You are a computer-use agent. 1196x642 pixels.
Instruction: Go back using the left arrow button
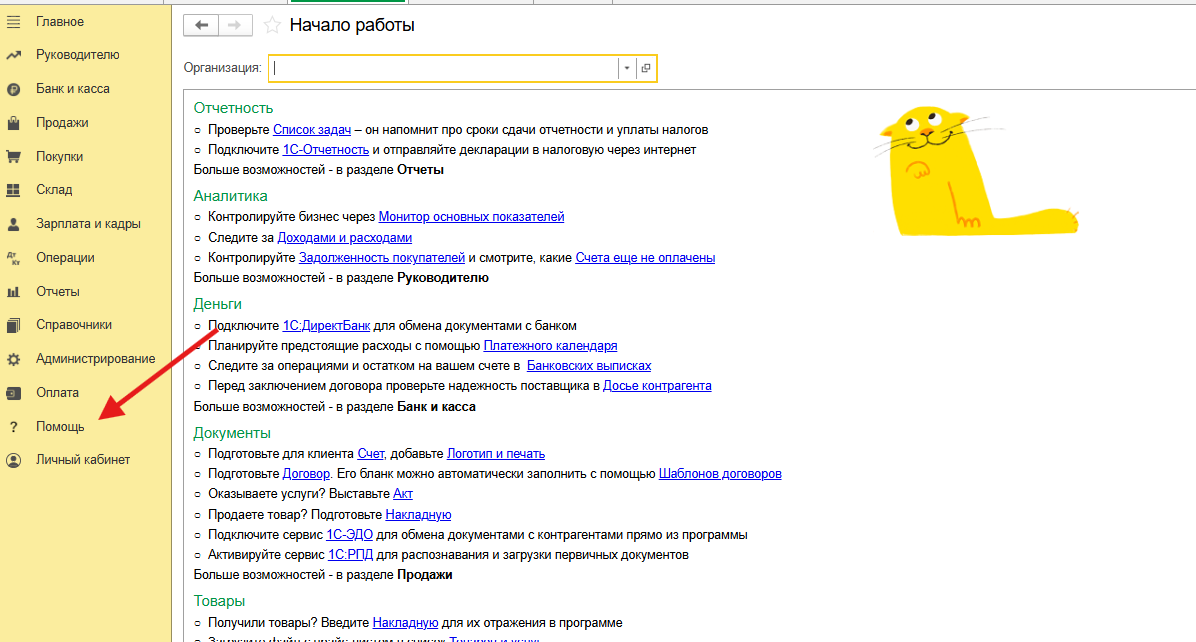point(201,25)
